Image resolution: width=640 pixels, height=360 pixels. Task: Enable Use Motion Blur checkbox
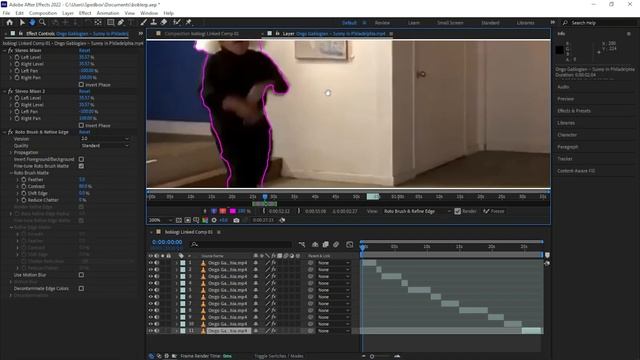81,275
